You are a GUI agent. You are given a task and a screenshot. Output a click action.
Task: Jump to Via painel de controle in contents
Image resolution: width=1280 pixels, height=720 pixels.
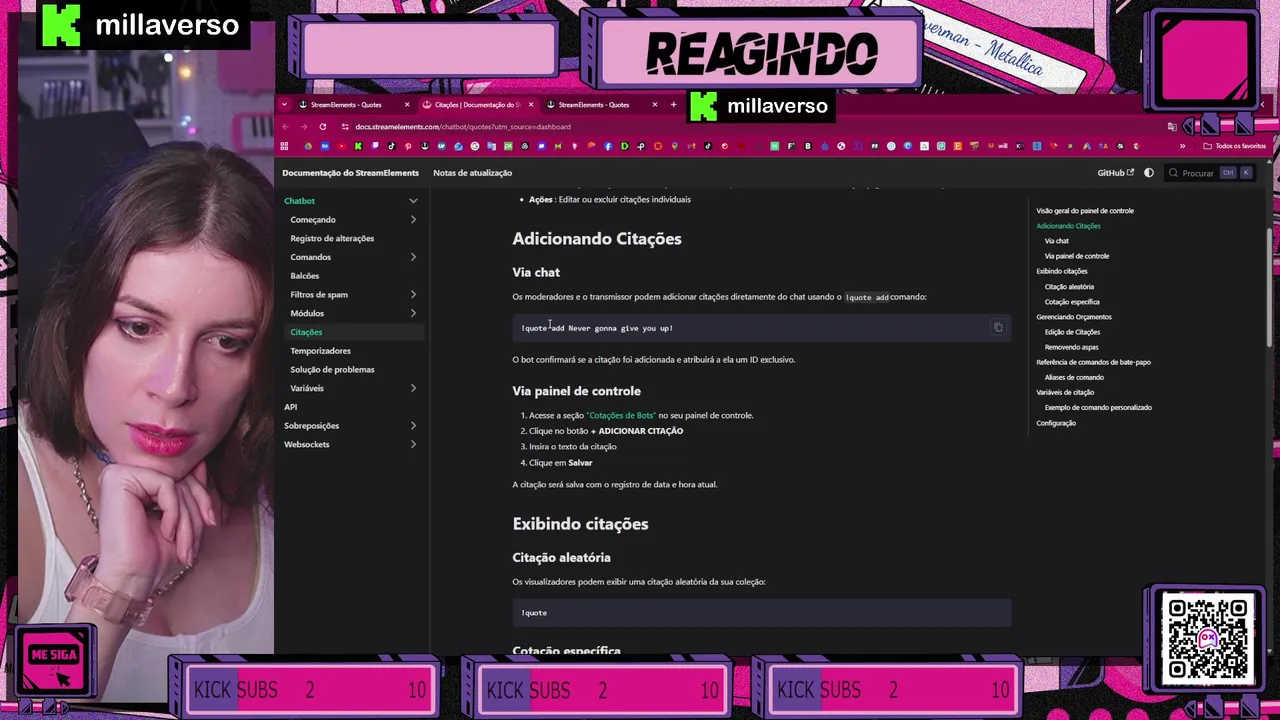1077,256
